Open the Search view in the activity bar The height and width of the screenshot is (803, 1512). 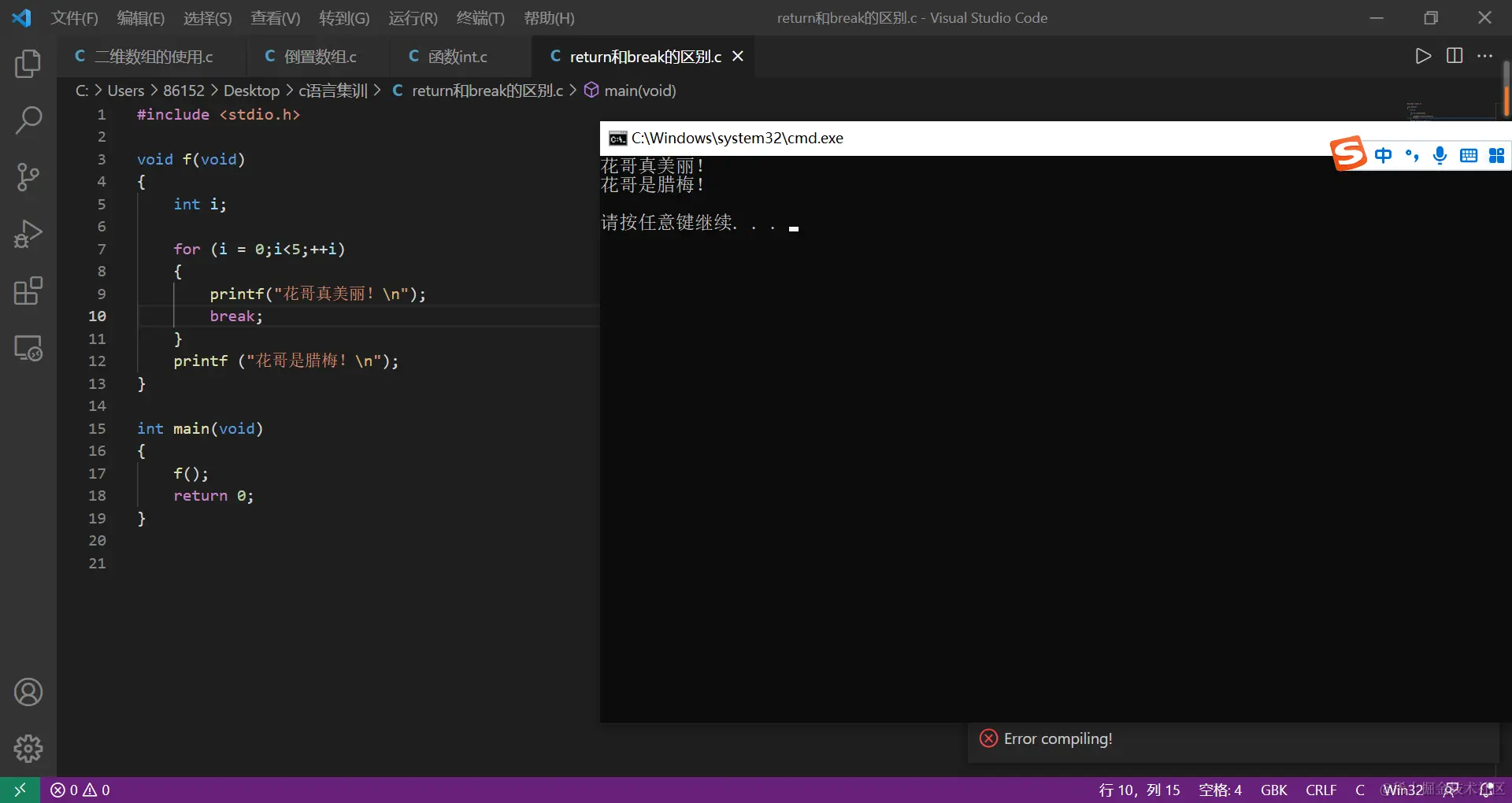click(28, 120)
